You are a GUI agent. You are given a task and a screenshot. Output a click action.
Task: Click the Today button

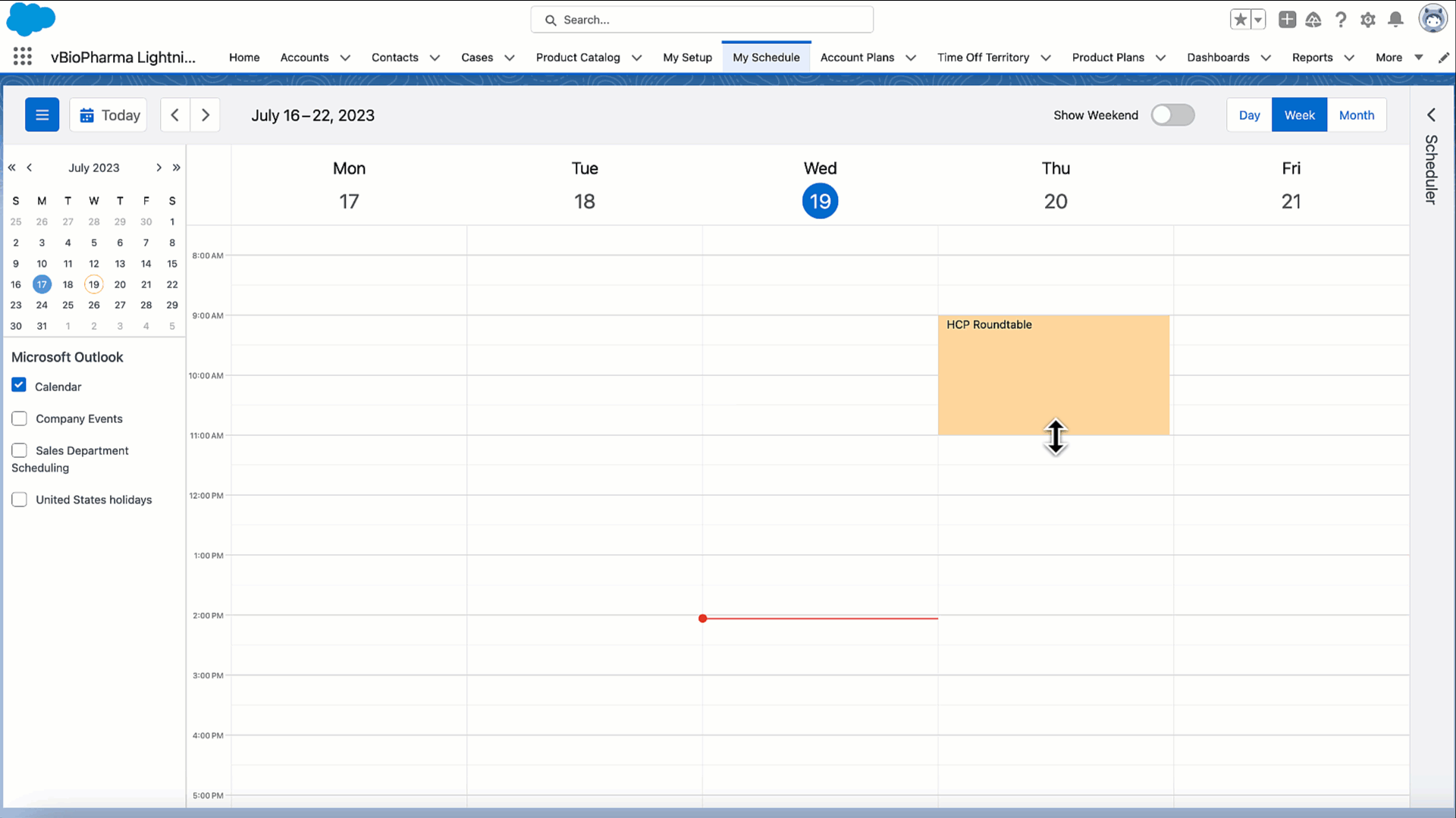click(x=109, y=115)
